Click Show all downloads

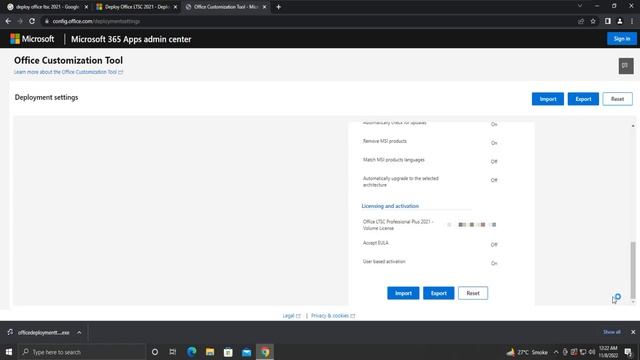tap(611, 332)
